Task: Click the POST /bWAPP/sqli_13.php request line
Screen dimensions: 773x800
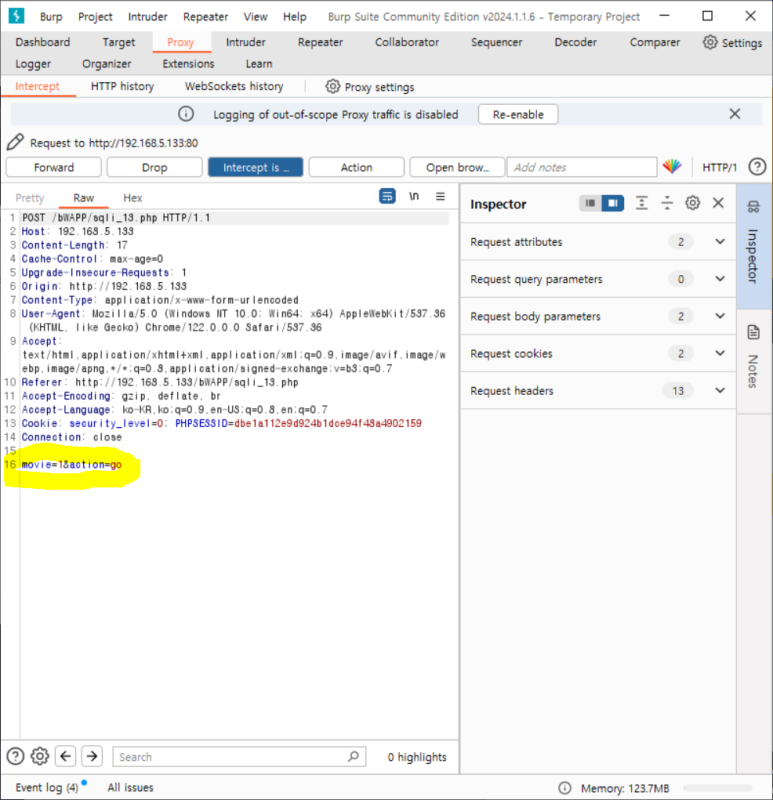Action: point(116,218)
